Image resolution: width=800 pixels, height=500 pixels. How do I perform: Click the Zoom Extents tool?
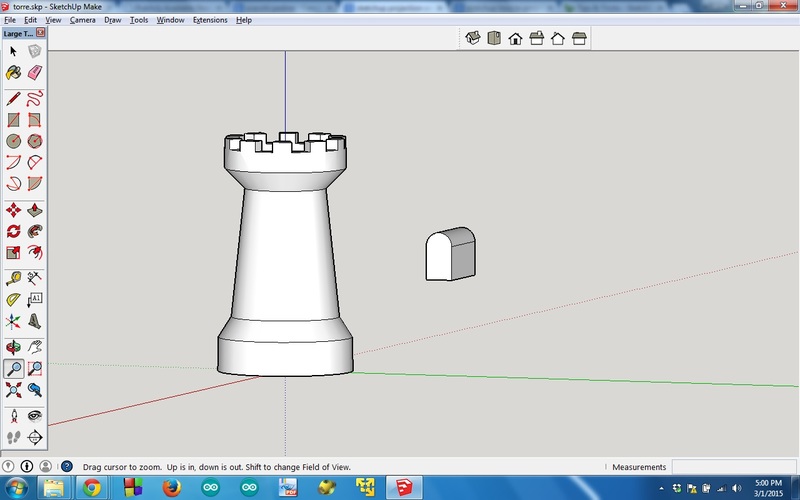13,390
